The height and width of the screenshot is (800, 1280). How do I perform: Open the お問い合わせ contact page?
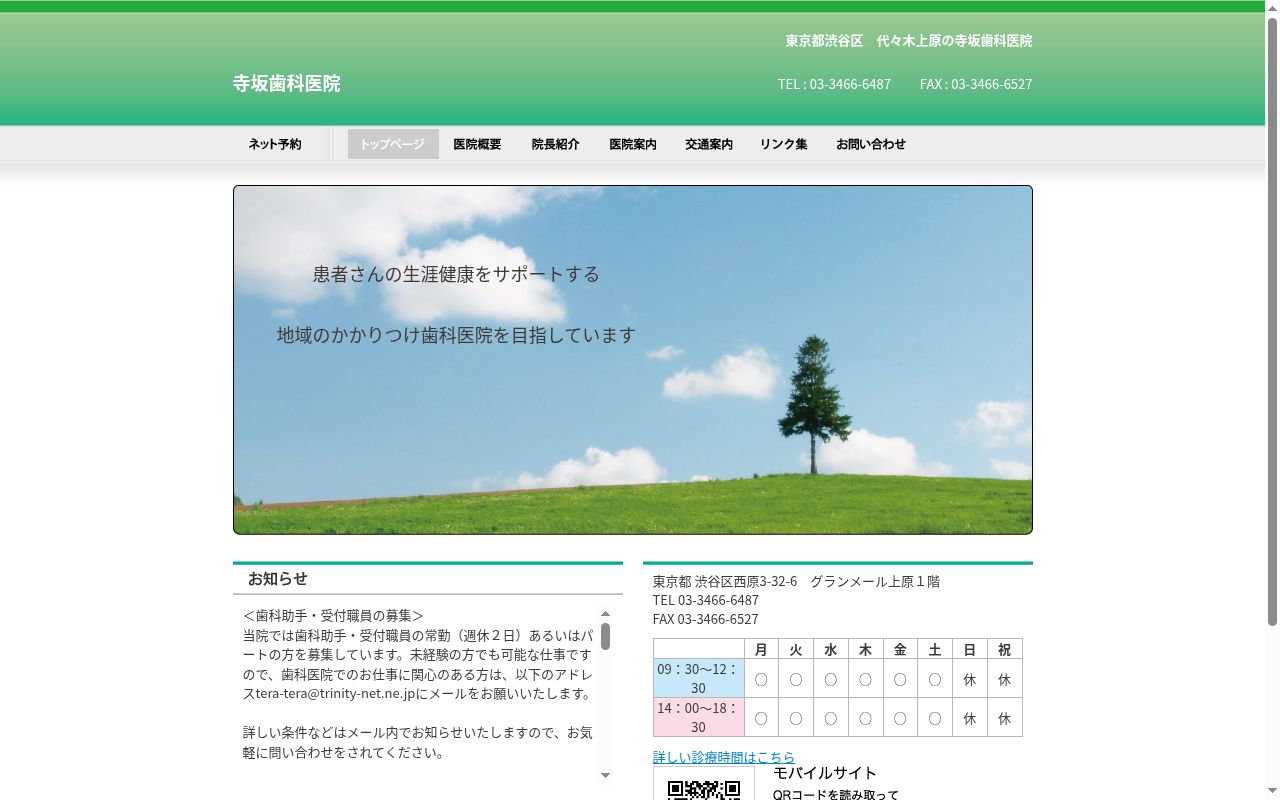coord(871,144)
